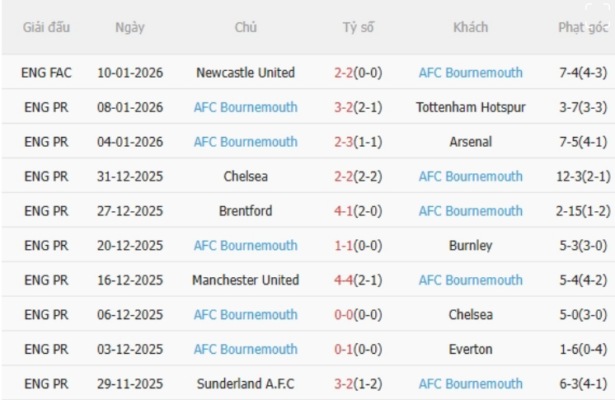Click the Everton team name
Image resolution: width=615 pixels, height=400 pixels.
pos(470,349)
